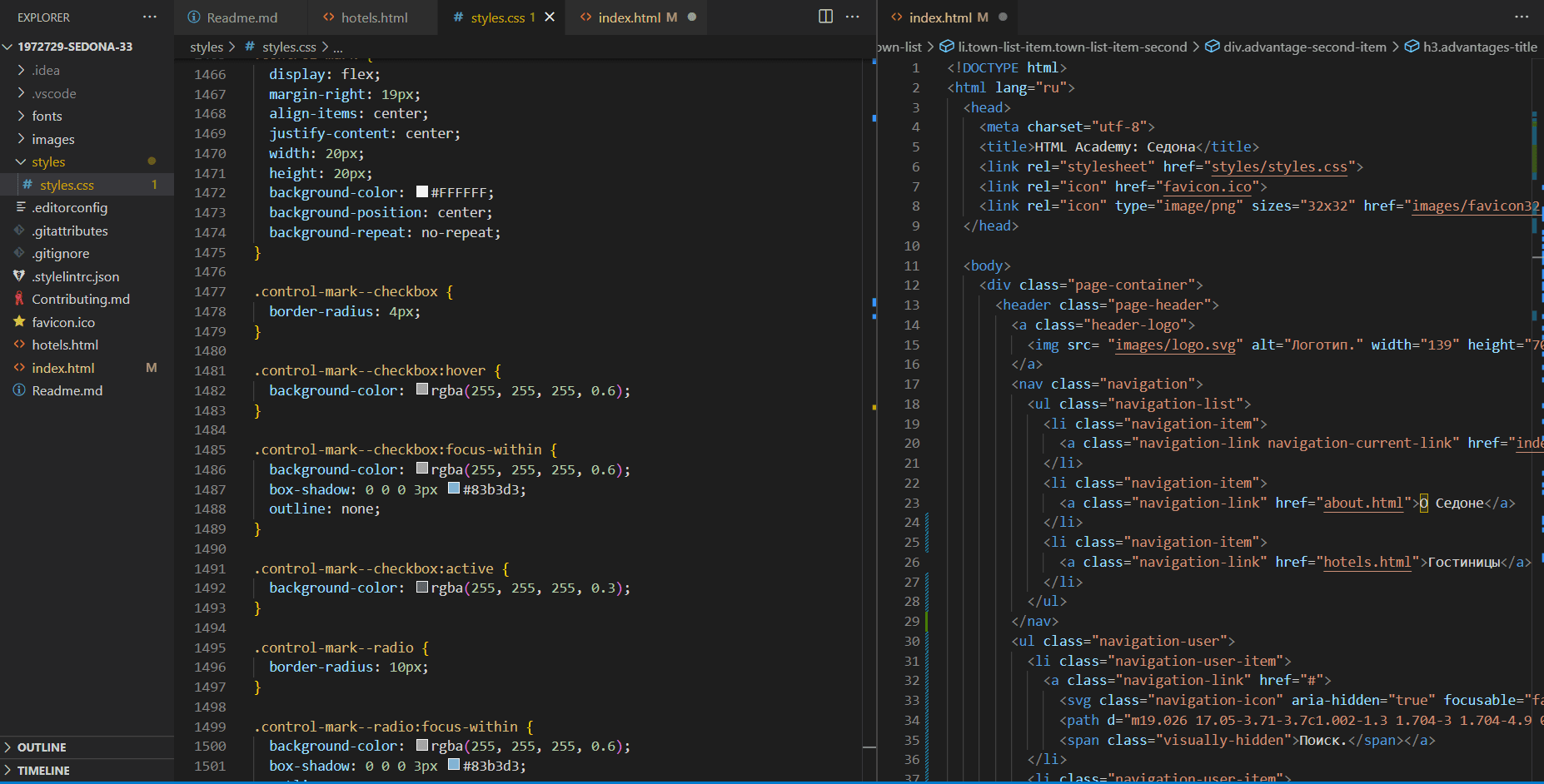Click symbol icon before li.town-list-item breadcrumb
The image size is (1544, 784).
(x=947, y=47)
